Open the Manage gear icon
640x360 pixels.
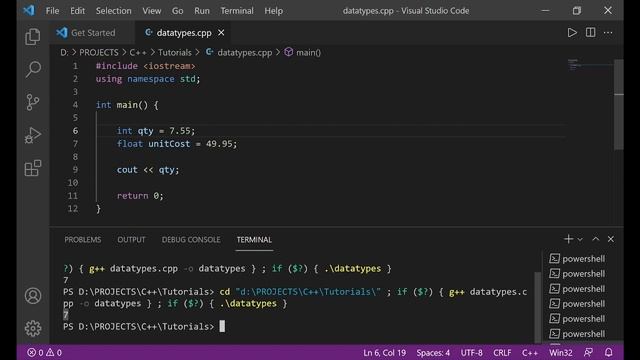(33, 328)
